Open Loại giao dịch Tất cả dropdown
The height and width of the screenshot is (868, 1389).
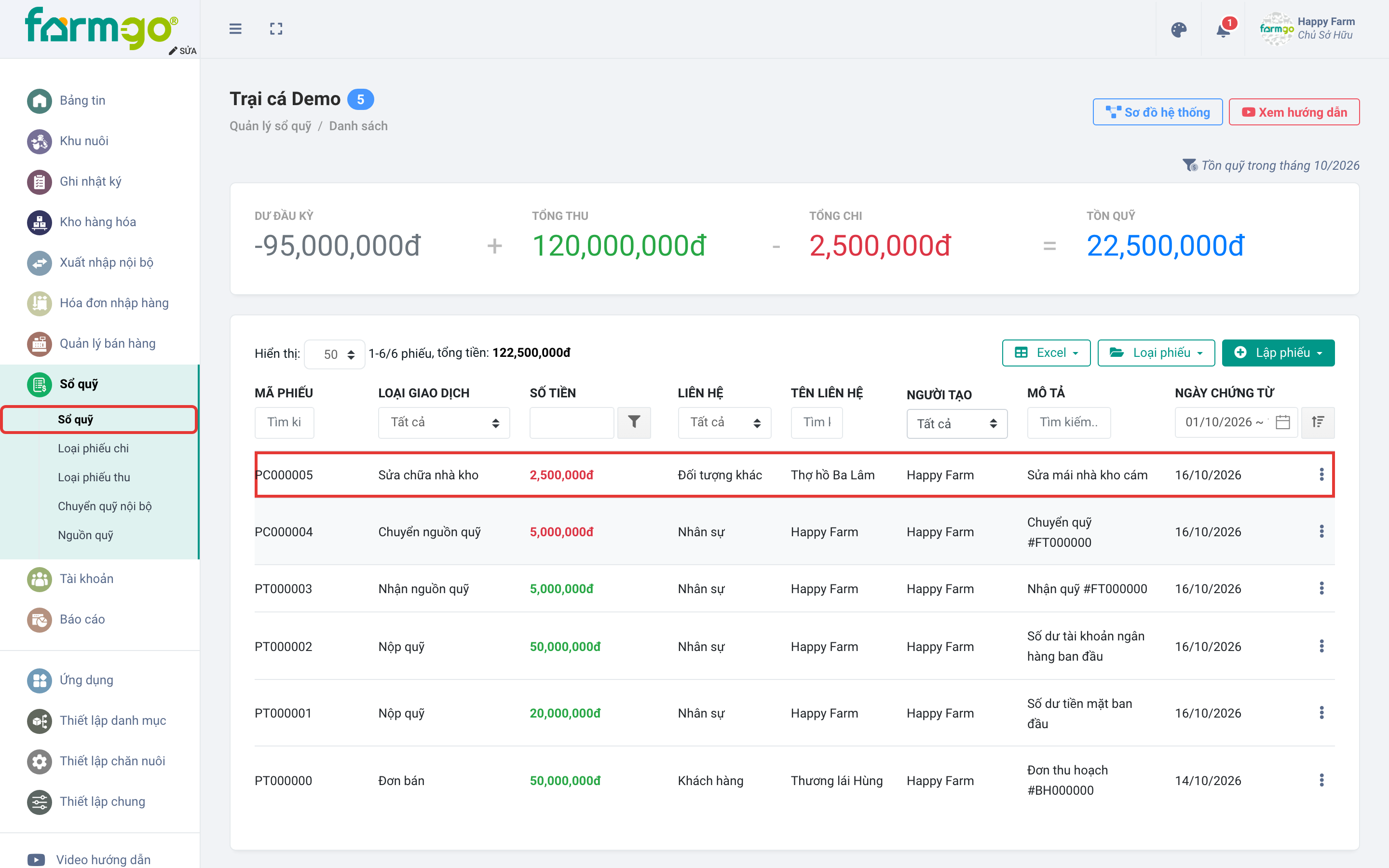pos(444,422)
